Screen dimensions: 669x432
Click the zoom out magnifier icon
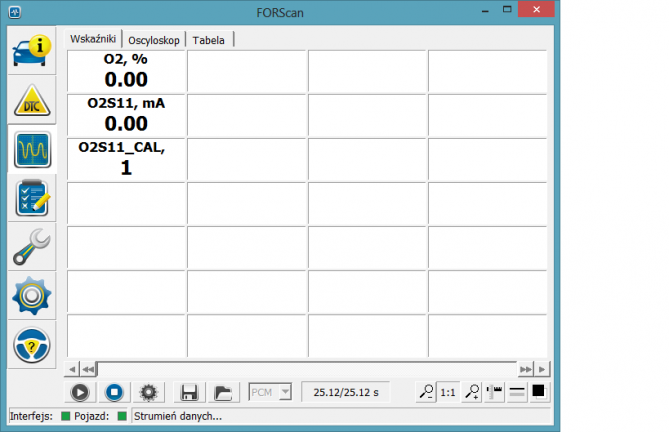pyautogui.click(x=426, y=392)
